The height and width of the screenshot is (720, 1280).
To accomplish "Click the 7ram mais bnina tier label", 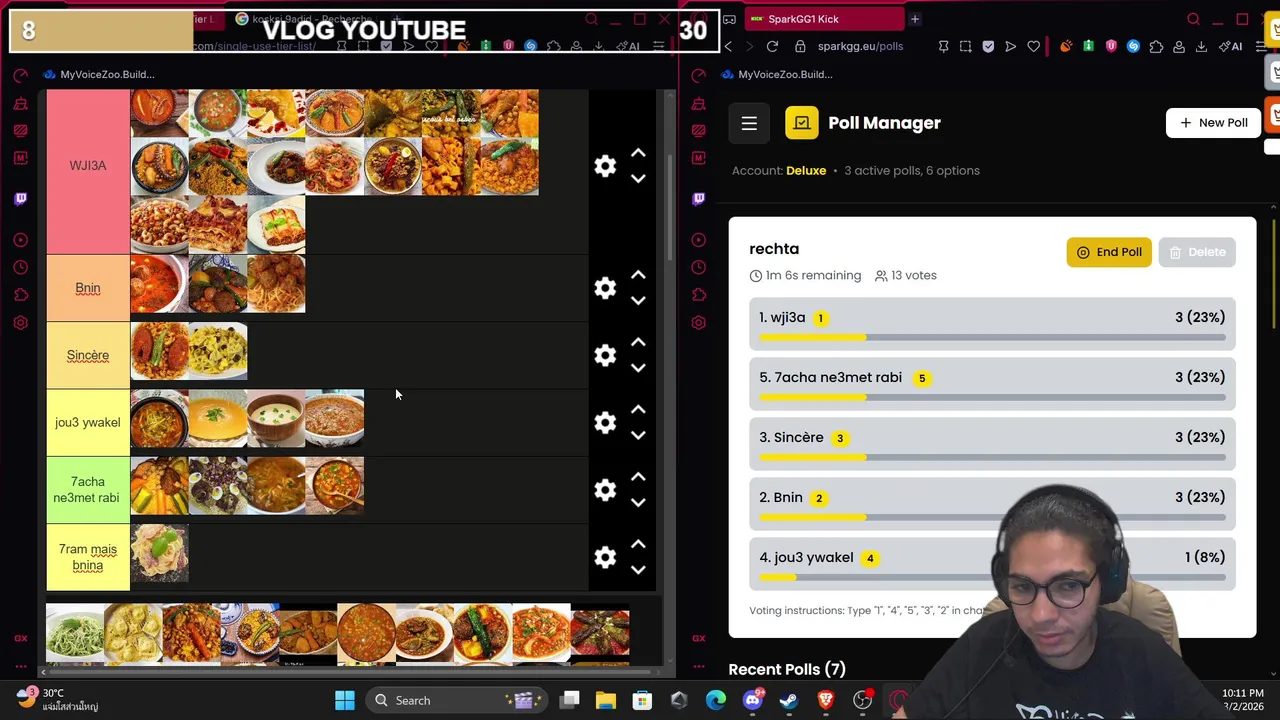I will (x=88, y=557).
